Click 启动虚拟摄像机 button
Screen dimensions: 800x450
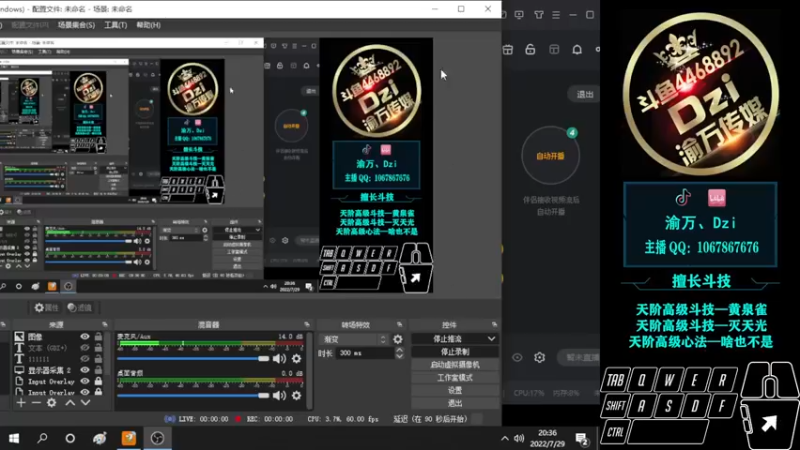point(455,365)
